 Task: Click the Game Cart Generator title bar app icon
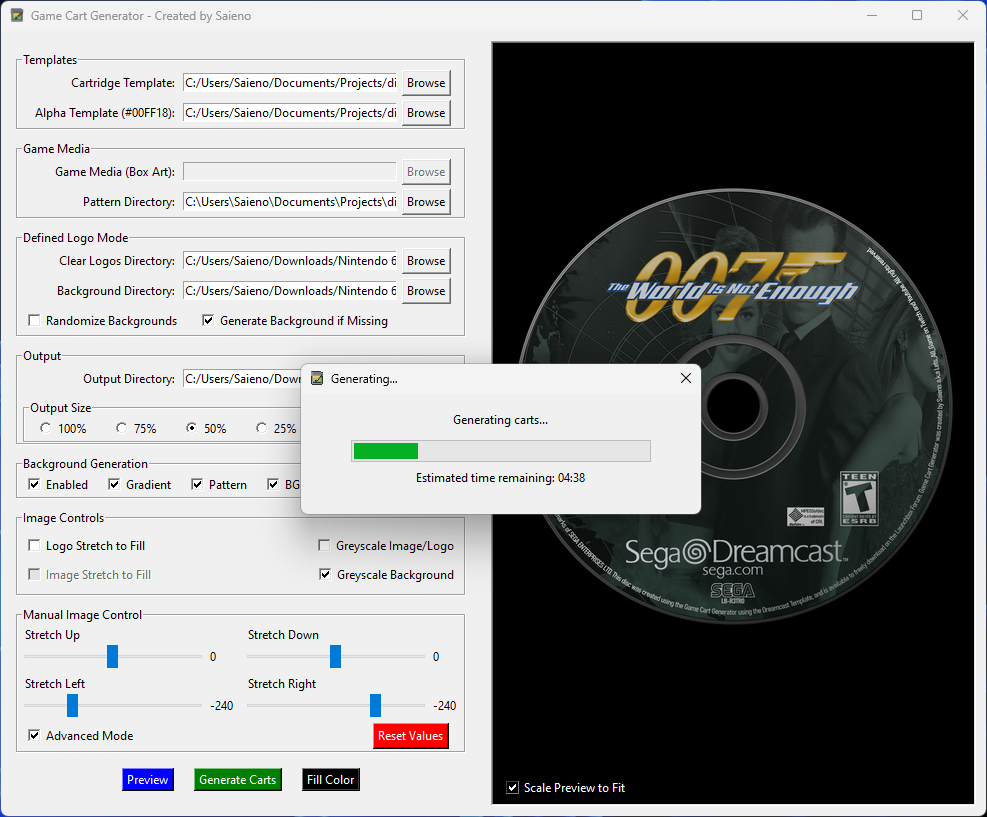click(x=17, y=16)
